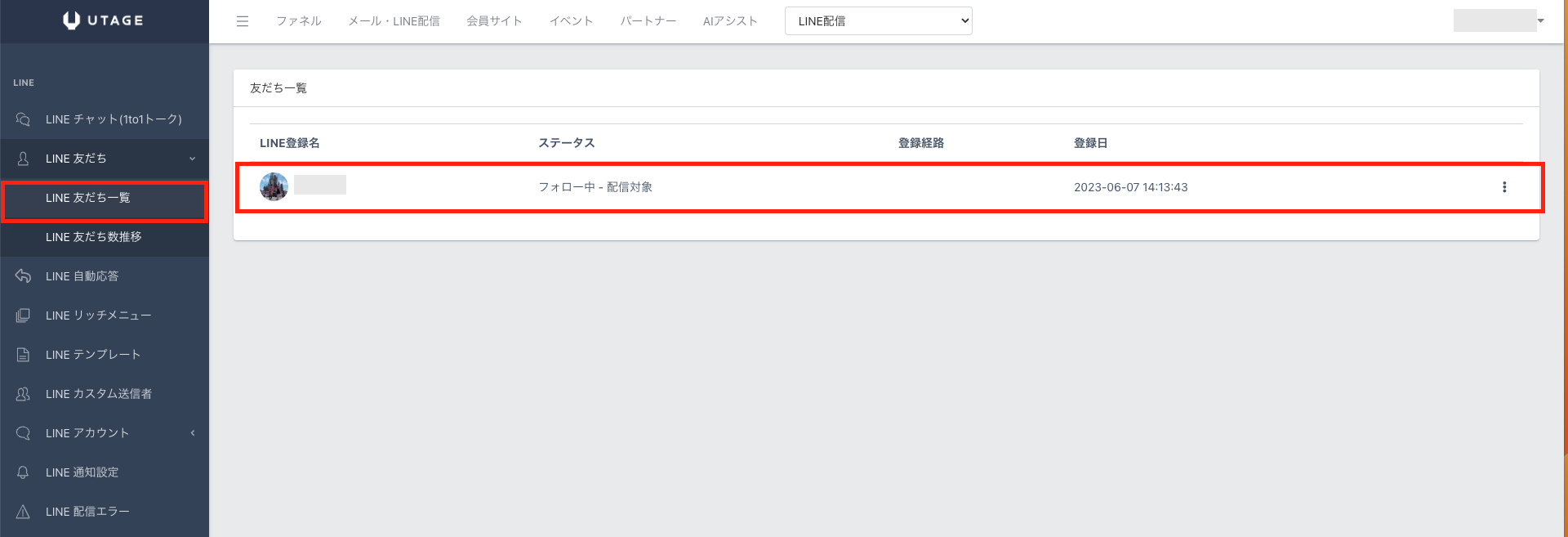Click the LINE auto-reply arrow icon

point(23,276)
